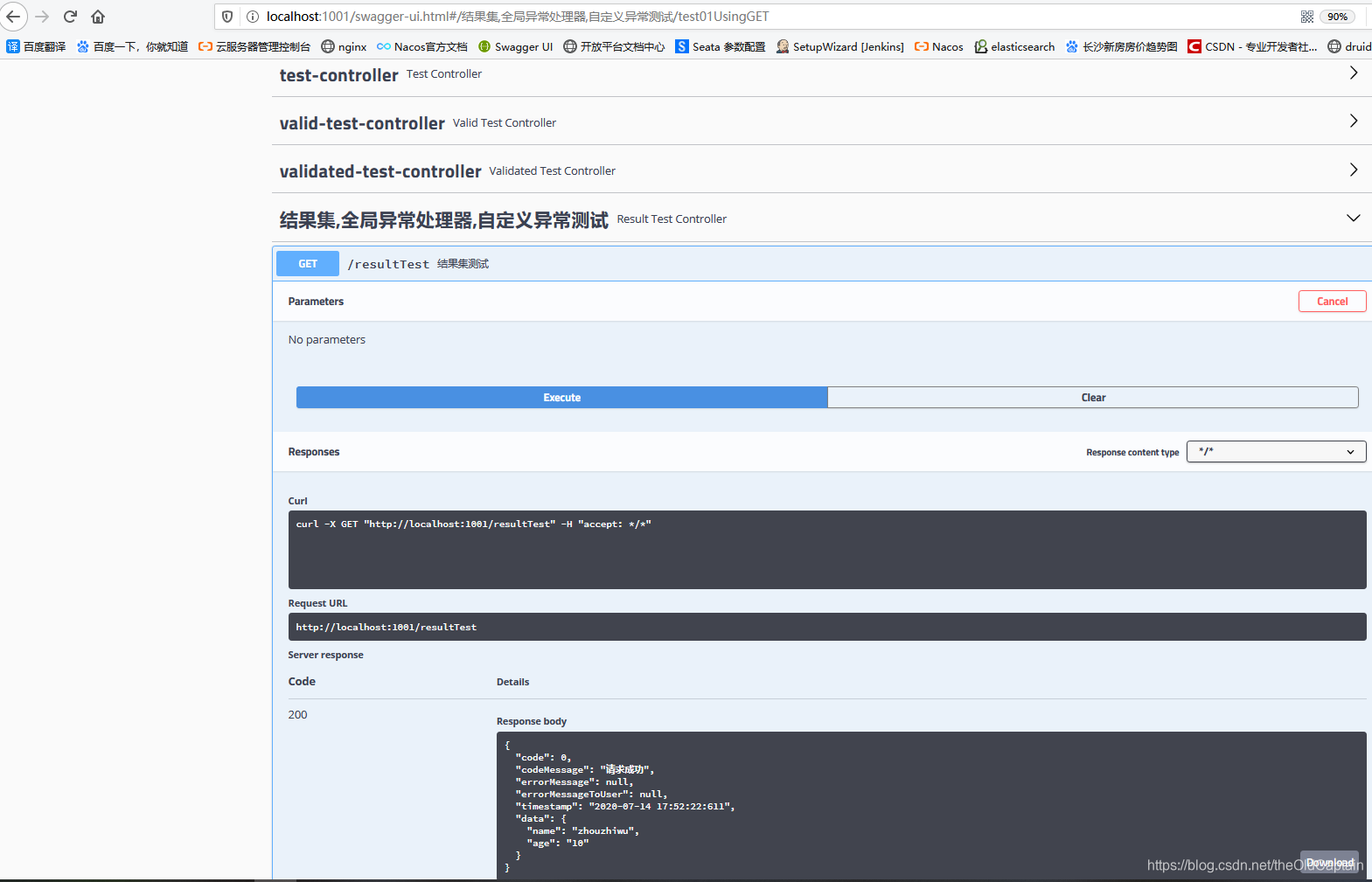The width and height of the screenshot is (1372, 882).
Task: Open the 百度一下，你就知道 bookmark
Action: pos(132,46)
